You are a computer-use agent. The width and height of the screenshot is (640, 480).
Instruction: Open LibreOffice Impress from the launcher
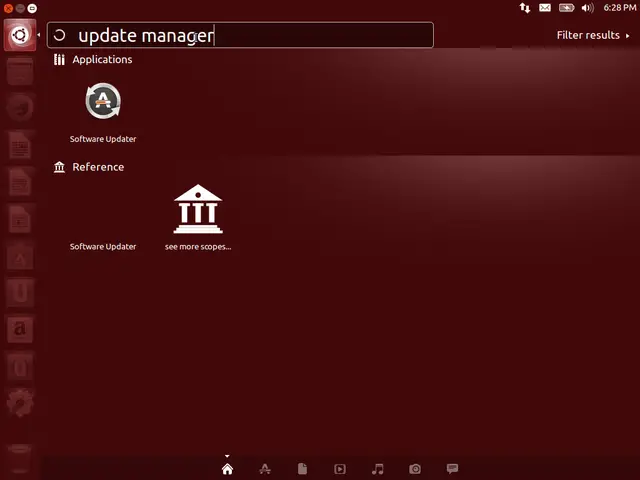tap(20, 220)
